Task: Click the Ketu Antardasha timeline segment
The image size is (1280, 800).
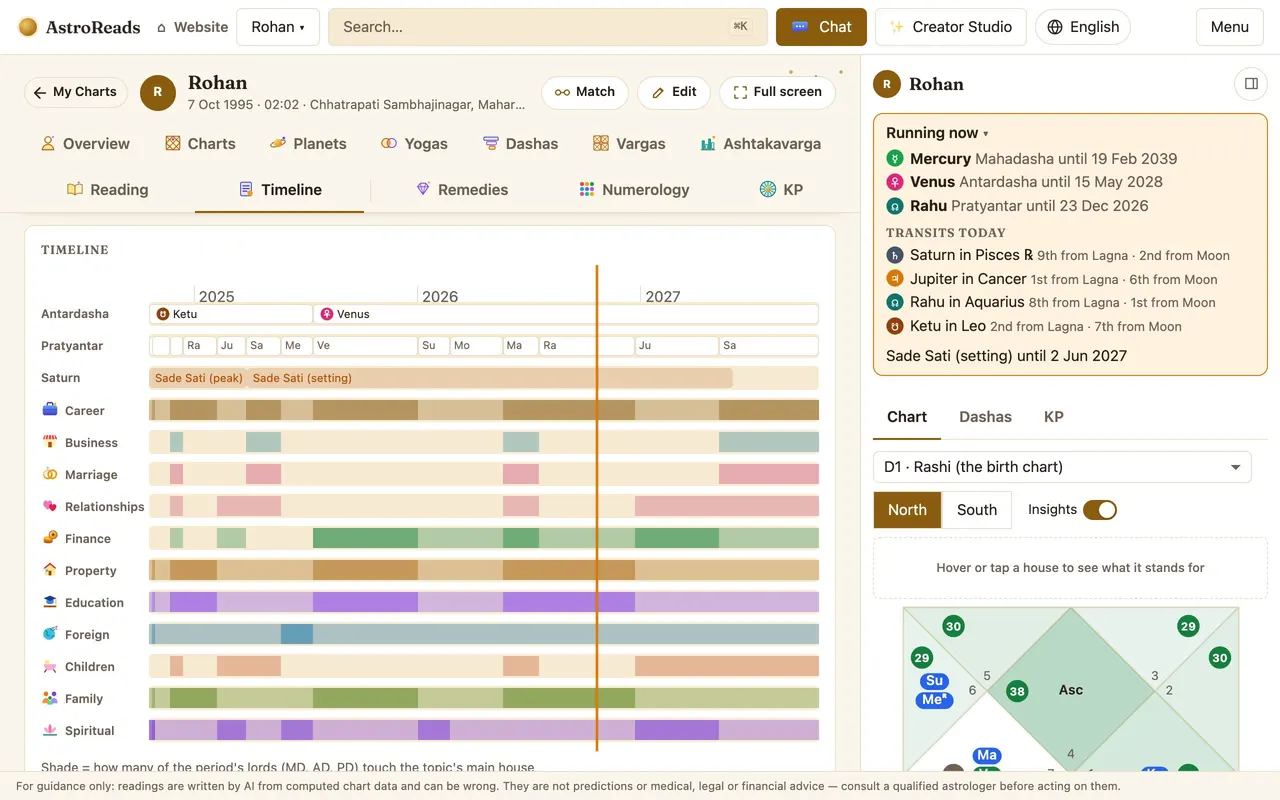Action: tap(231, 314)
